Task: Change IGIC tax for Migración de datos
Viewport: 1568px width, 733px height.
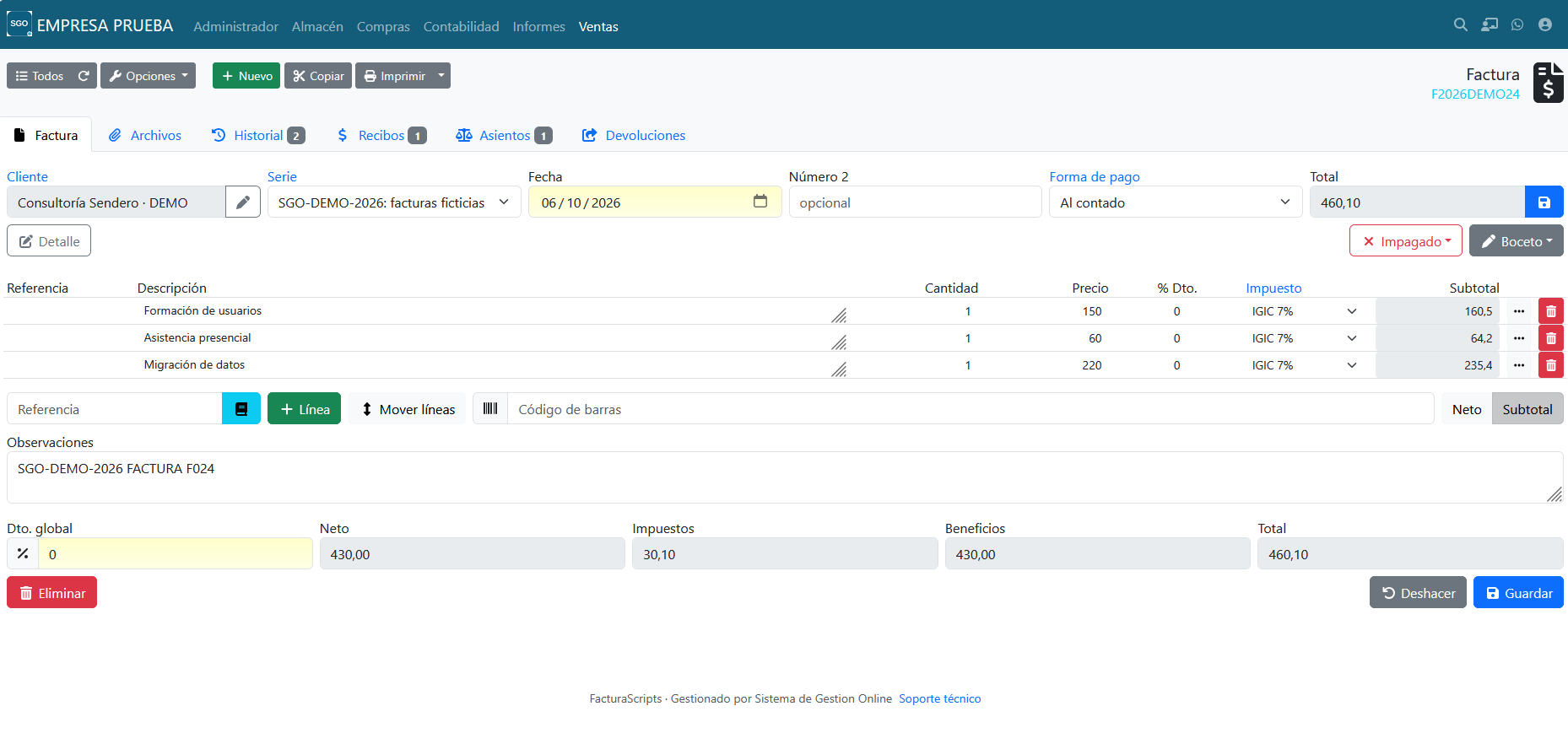Action: click(1304, 365)
